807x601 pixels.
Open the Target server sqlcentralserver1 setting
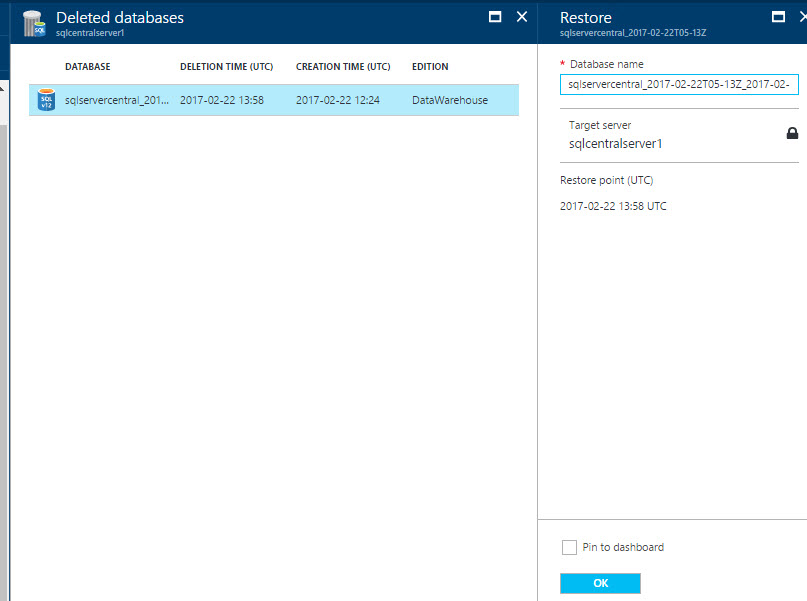coord(679,135)
